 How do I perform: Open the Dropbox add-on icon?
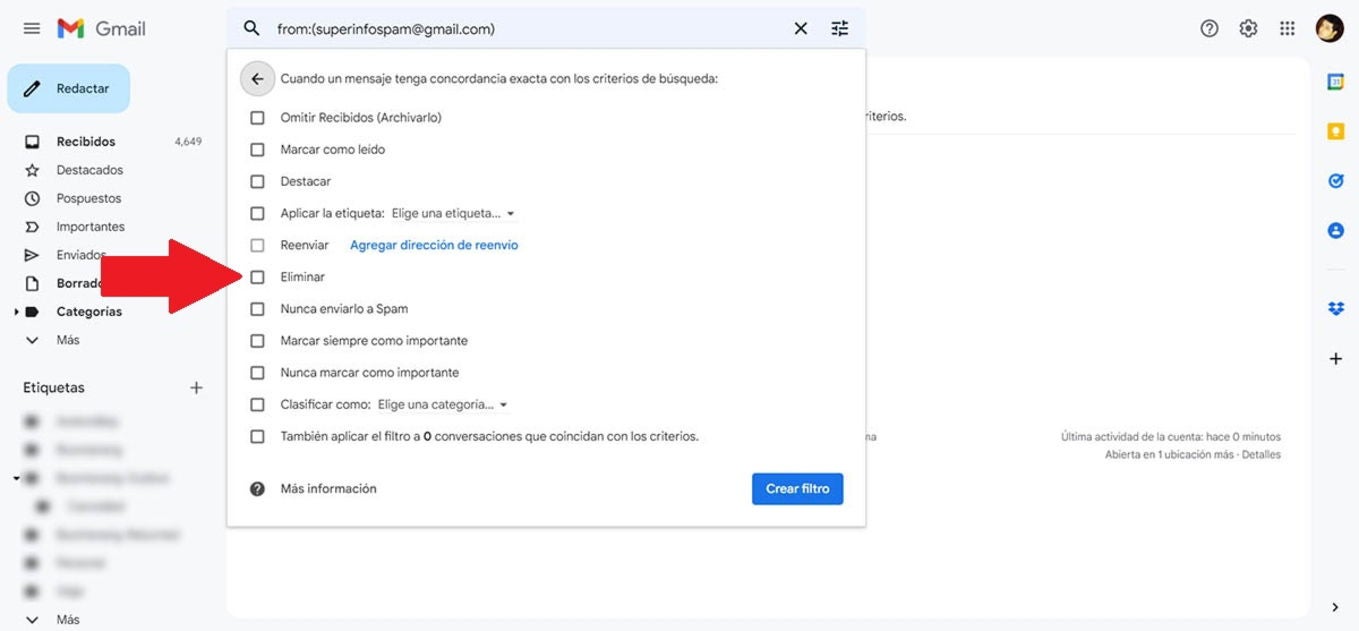point(1335,309)
